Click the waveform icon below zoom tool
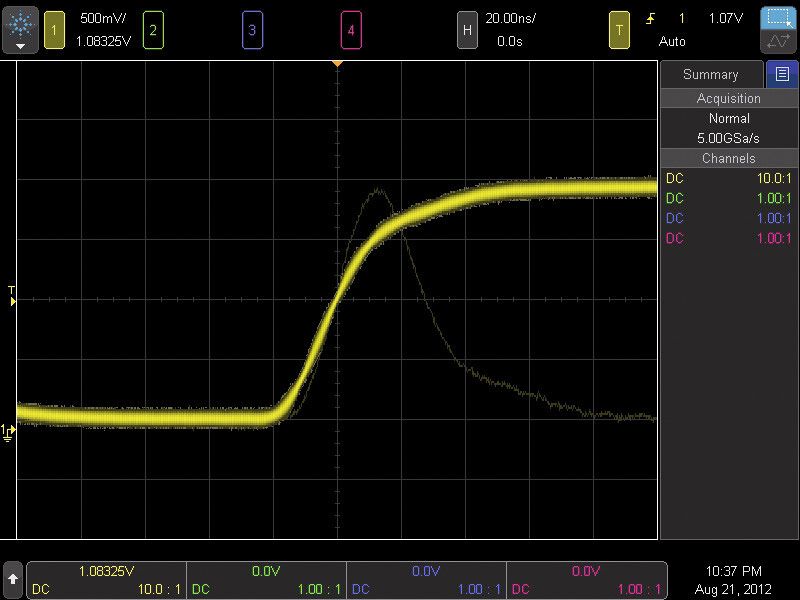The width and height of the screenshot is (800, 600). [778, 42]
